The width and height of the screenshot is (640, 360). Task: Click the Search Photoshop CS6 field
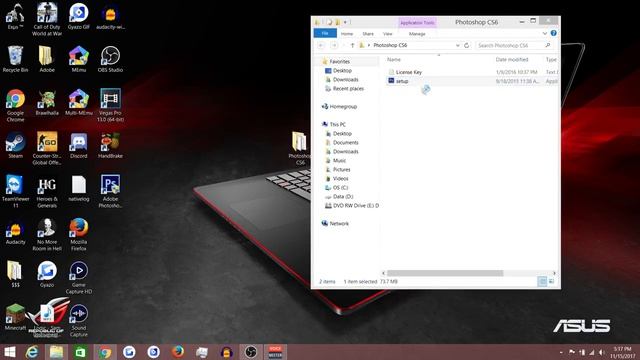(x=514, y=45)
